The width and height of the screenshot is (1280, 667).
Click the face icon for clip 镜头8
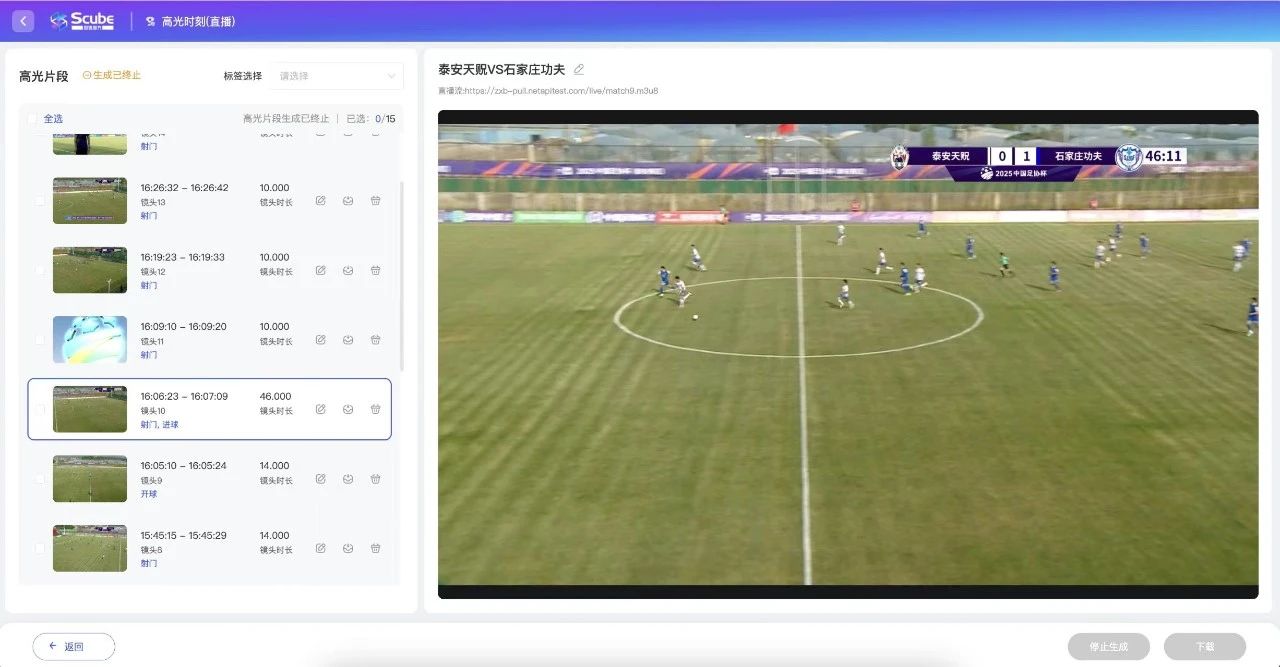click(348, 548)
